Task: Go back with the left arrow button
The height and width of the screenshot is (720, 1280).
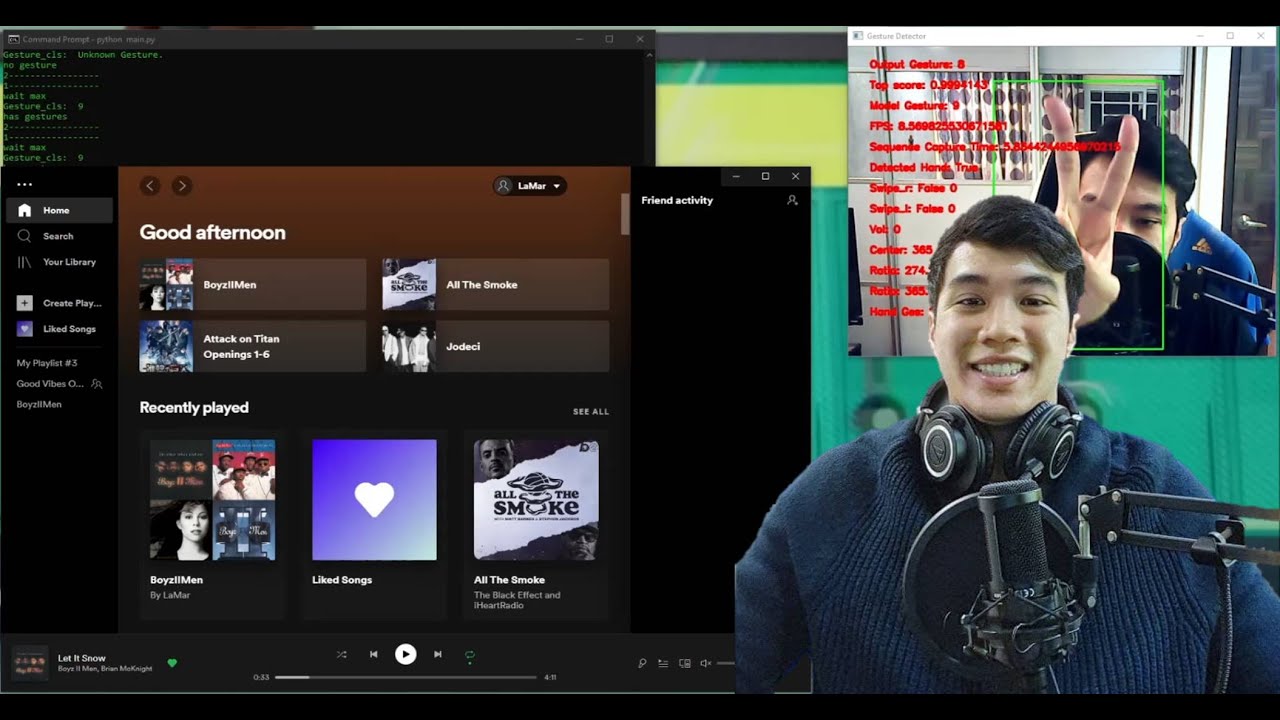Action: 150,185
